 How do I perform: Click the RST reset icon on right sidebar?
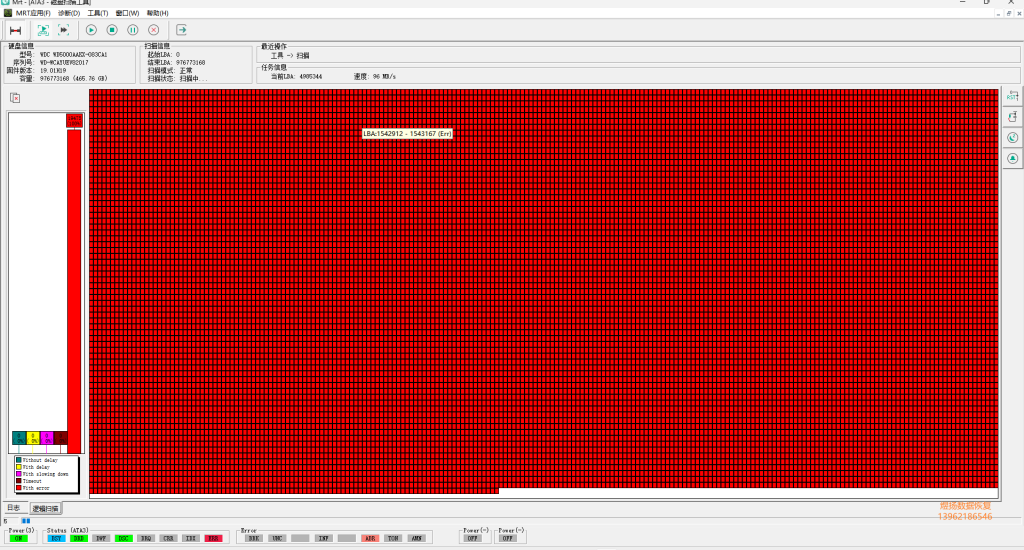pyautogui.click(x=1012, y=96)
